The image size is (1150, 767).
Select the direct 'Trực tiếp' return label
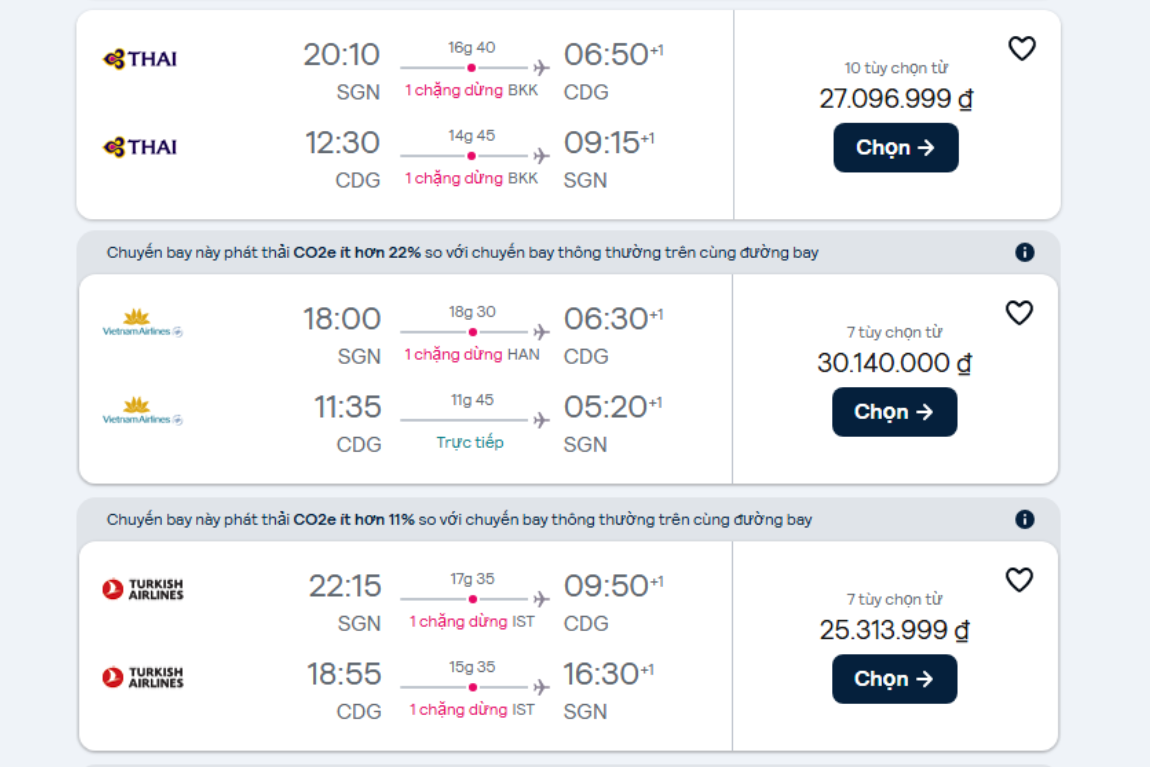(x=470, y=442)
